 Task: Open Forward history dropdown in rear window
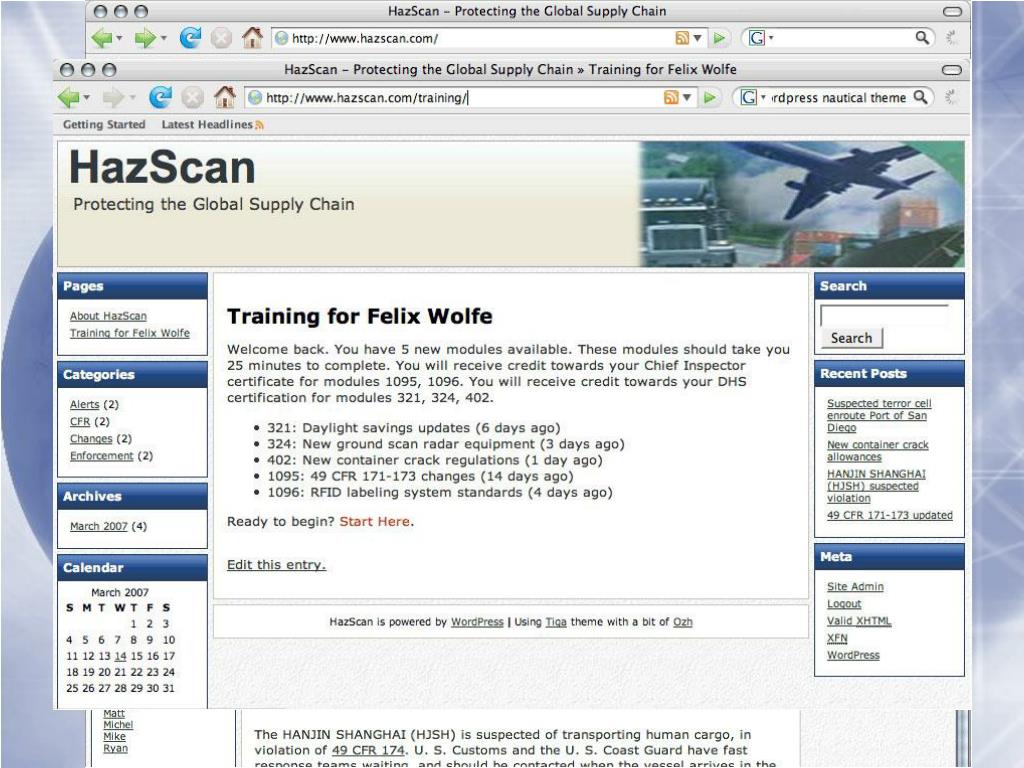pos(163,39)
